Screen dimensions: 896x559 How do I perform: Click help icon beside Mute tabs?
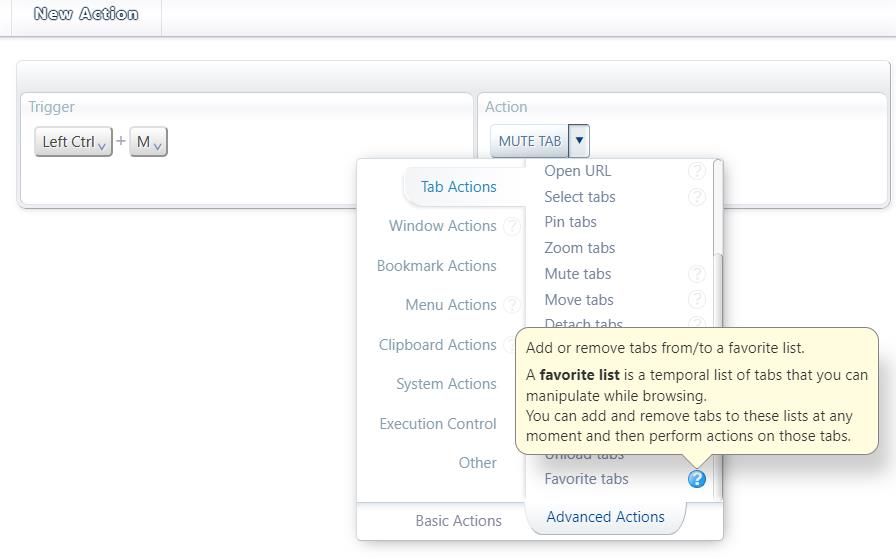pyautogui.click(x=697, y=274)
